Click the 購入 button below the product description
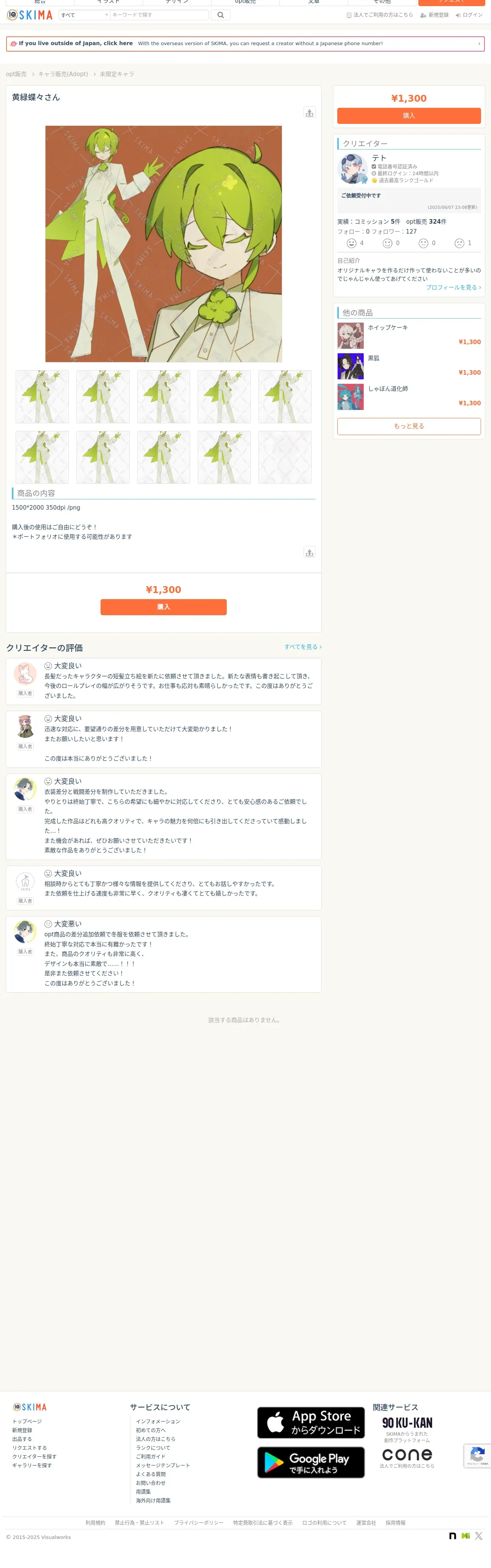 click(164, 607)
